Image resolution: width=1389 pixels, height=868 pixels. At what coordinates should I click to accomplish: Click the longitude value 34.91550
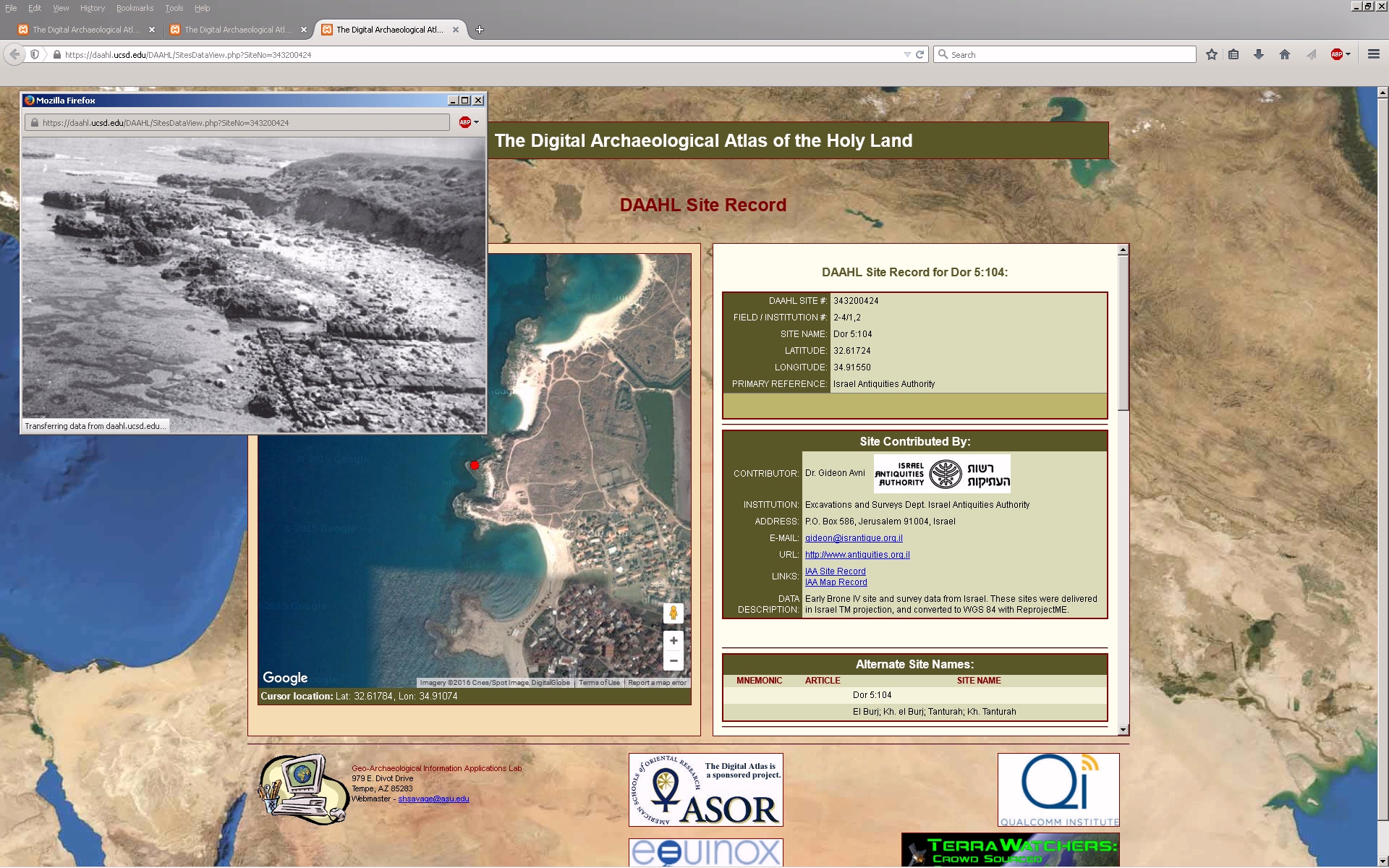click(x=852, y=367)
